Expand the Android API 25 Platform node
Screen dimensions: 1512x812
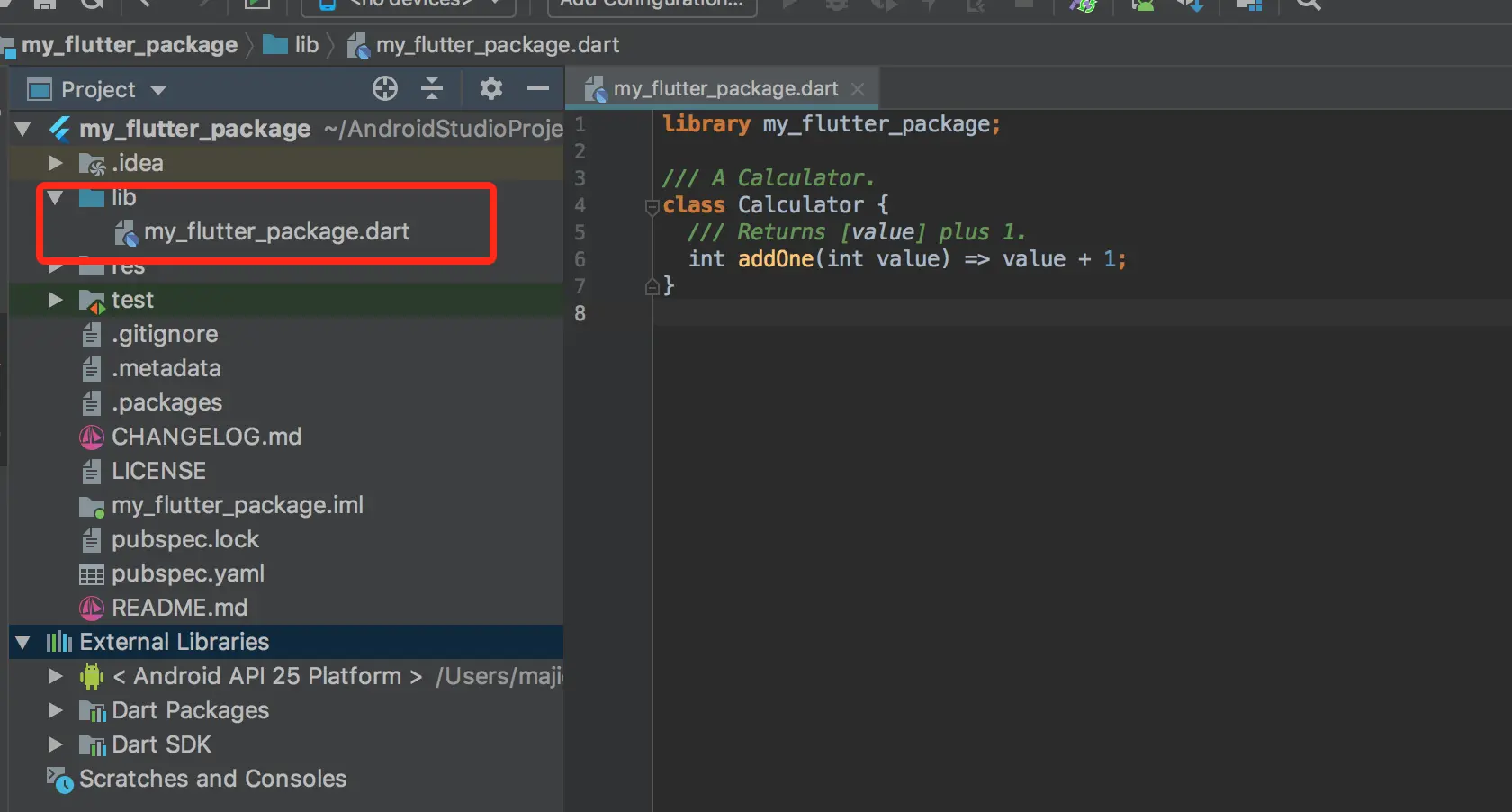(56, 676)
